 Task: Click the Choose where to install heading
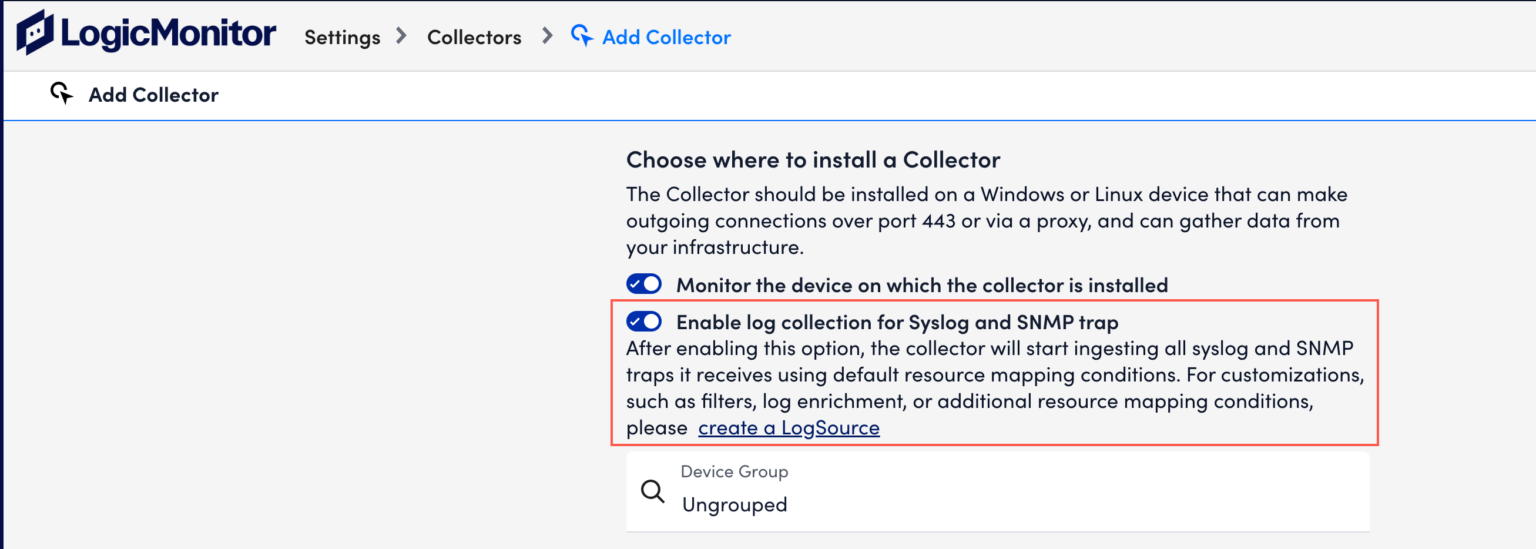tap(813, 159)
